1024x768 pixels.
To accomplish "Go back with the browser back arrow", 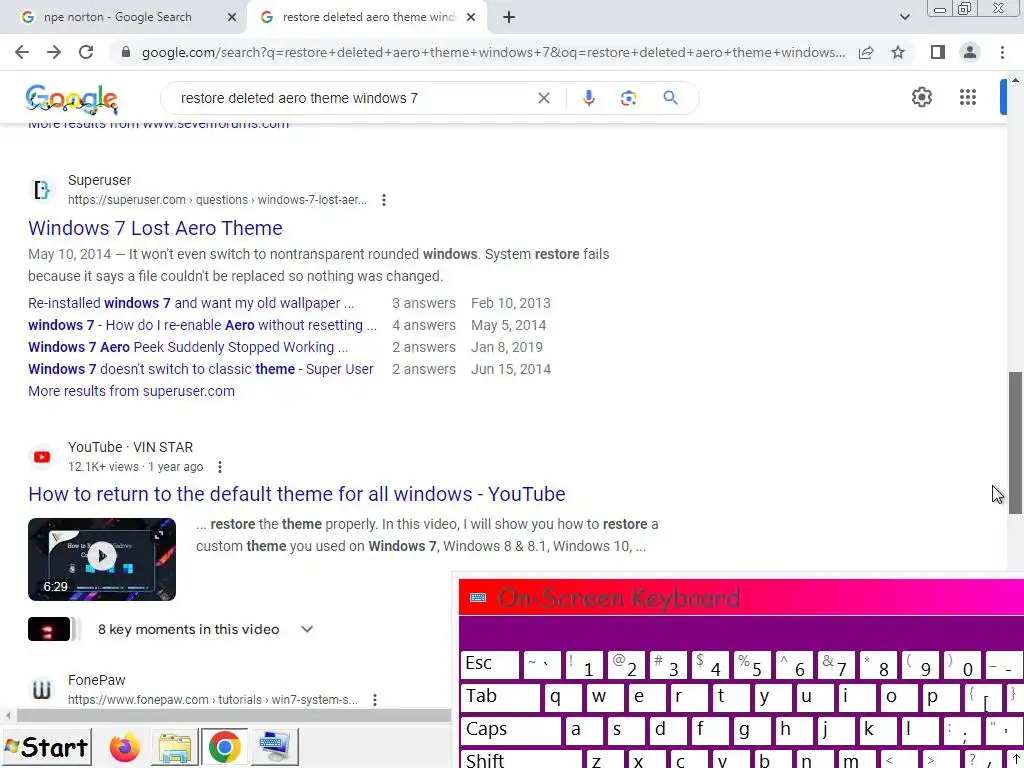I will point(22,52).
